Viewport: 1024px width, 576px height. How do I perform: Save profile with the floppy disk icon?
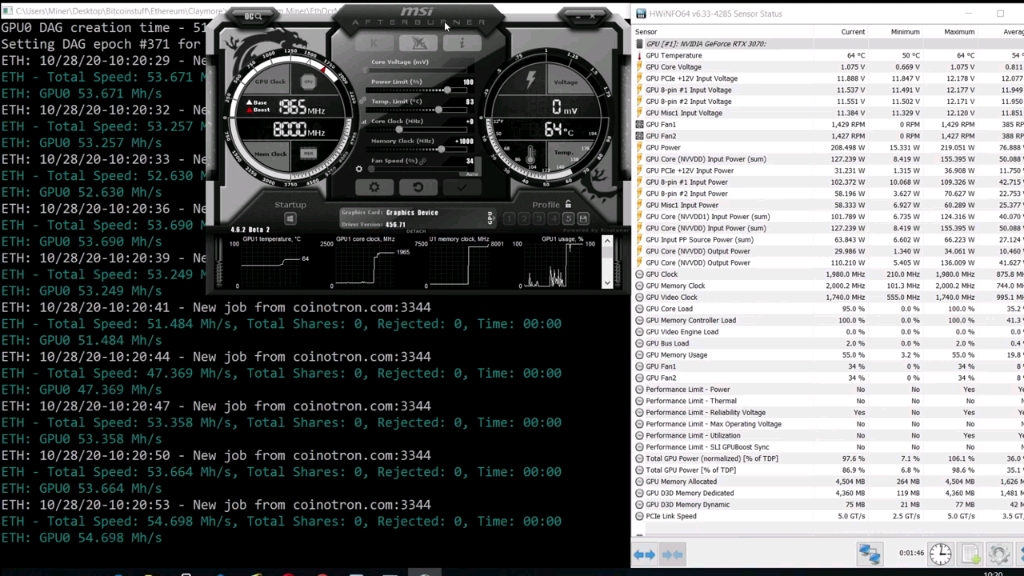click(583, 219)
